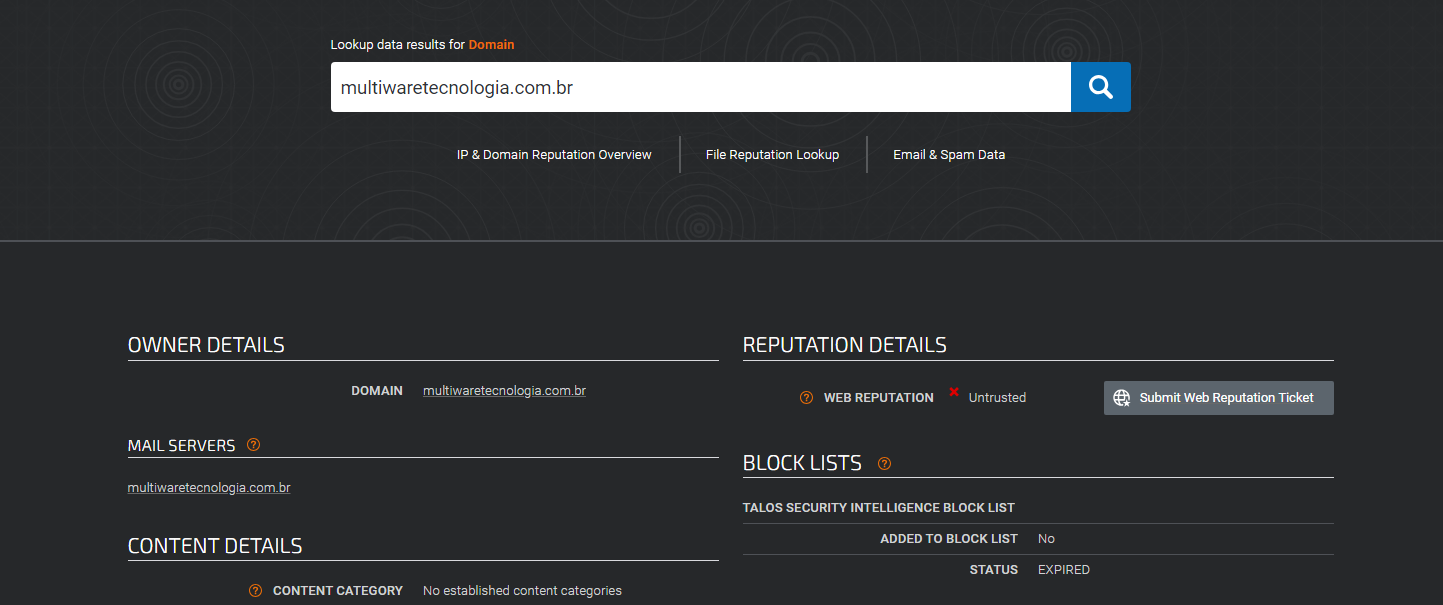This screenshot has height=605, width=1443.
Task: Click the Reputation Details heading
Action: click(845, 345)
